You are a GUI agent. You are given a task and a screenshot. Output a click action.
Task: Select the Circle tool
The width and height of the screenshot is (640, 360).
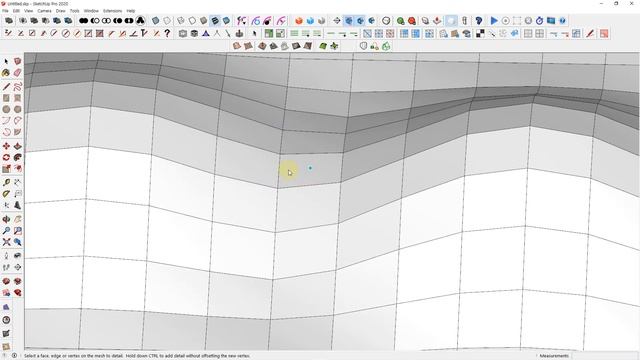pyautogui.click(x=6, y=109)
